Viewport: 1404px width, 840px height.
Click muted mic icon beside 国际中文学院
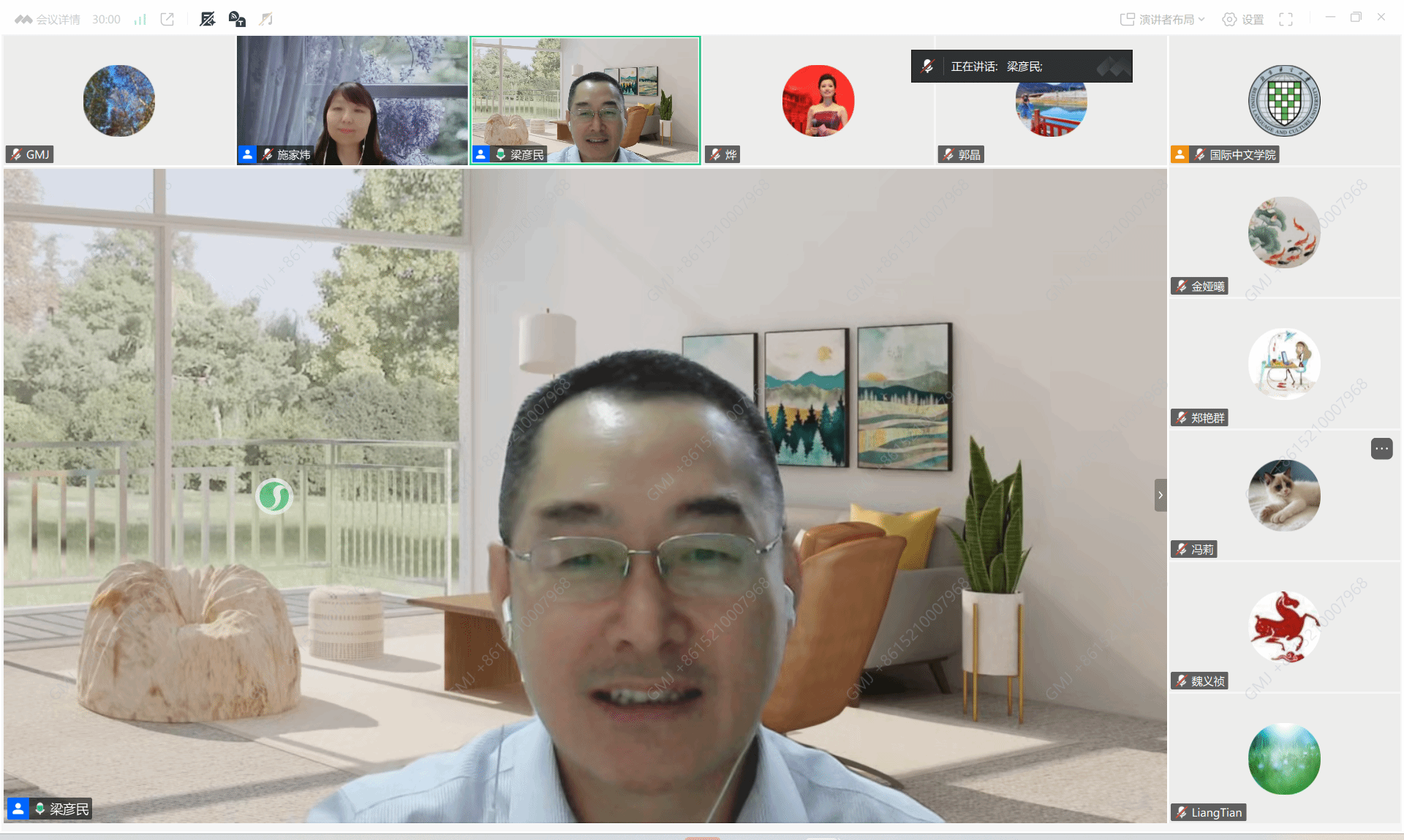coord(1200,154)
